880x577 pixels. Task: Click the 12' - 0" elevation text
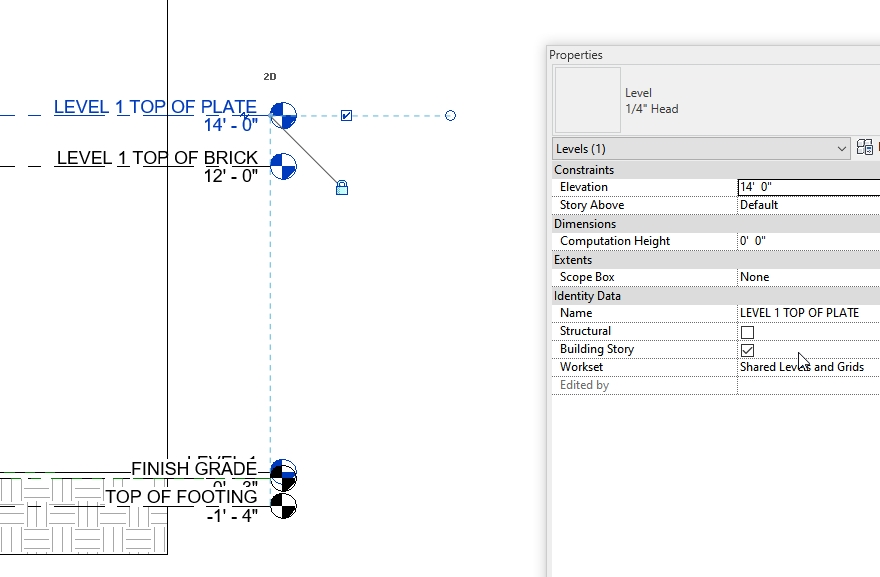[231, 176]
